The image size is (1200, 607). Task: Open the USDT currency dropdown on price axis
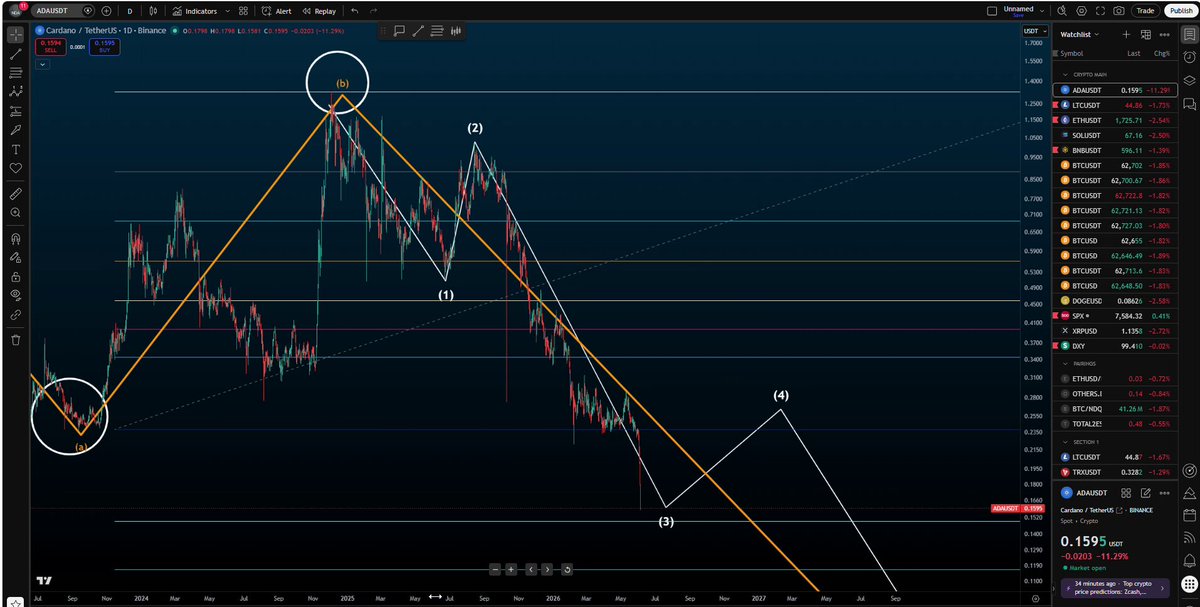[x=1034, y=31]
